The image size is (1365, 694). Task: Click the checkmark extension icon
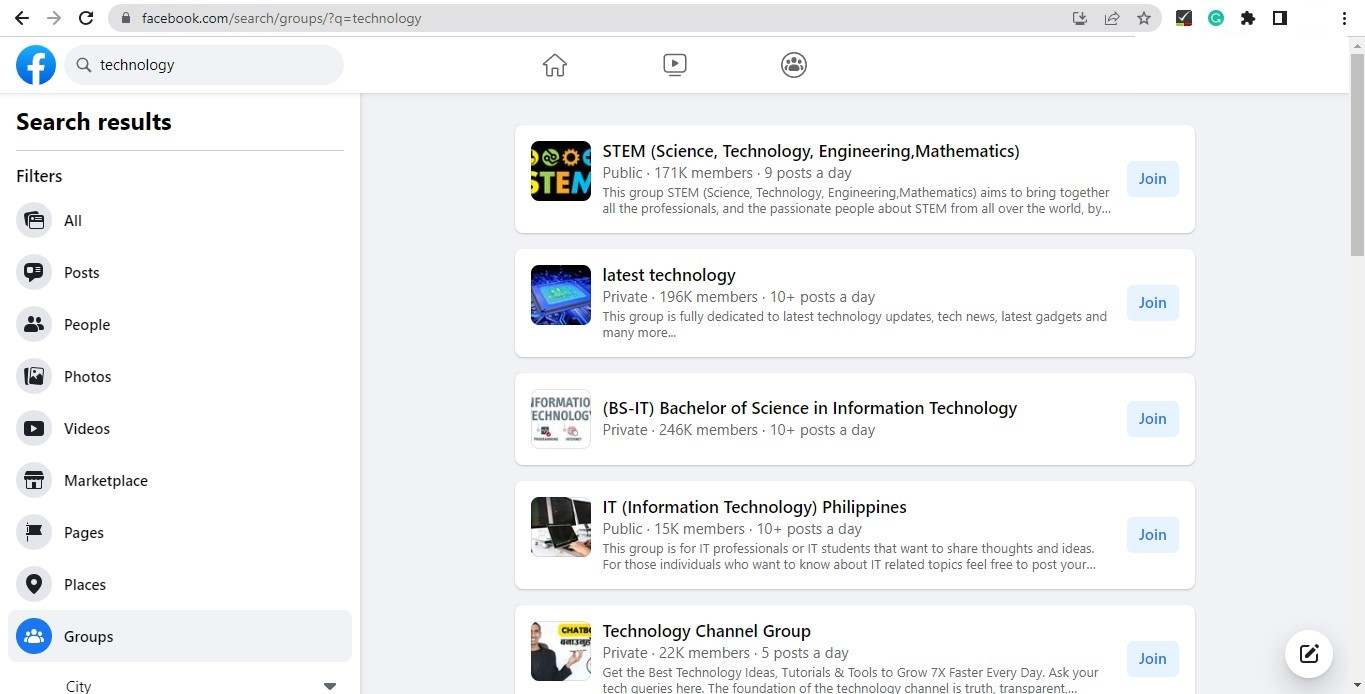coord(1184,18)
